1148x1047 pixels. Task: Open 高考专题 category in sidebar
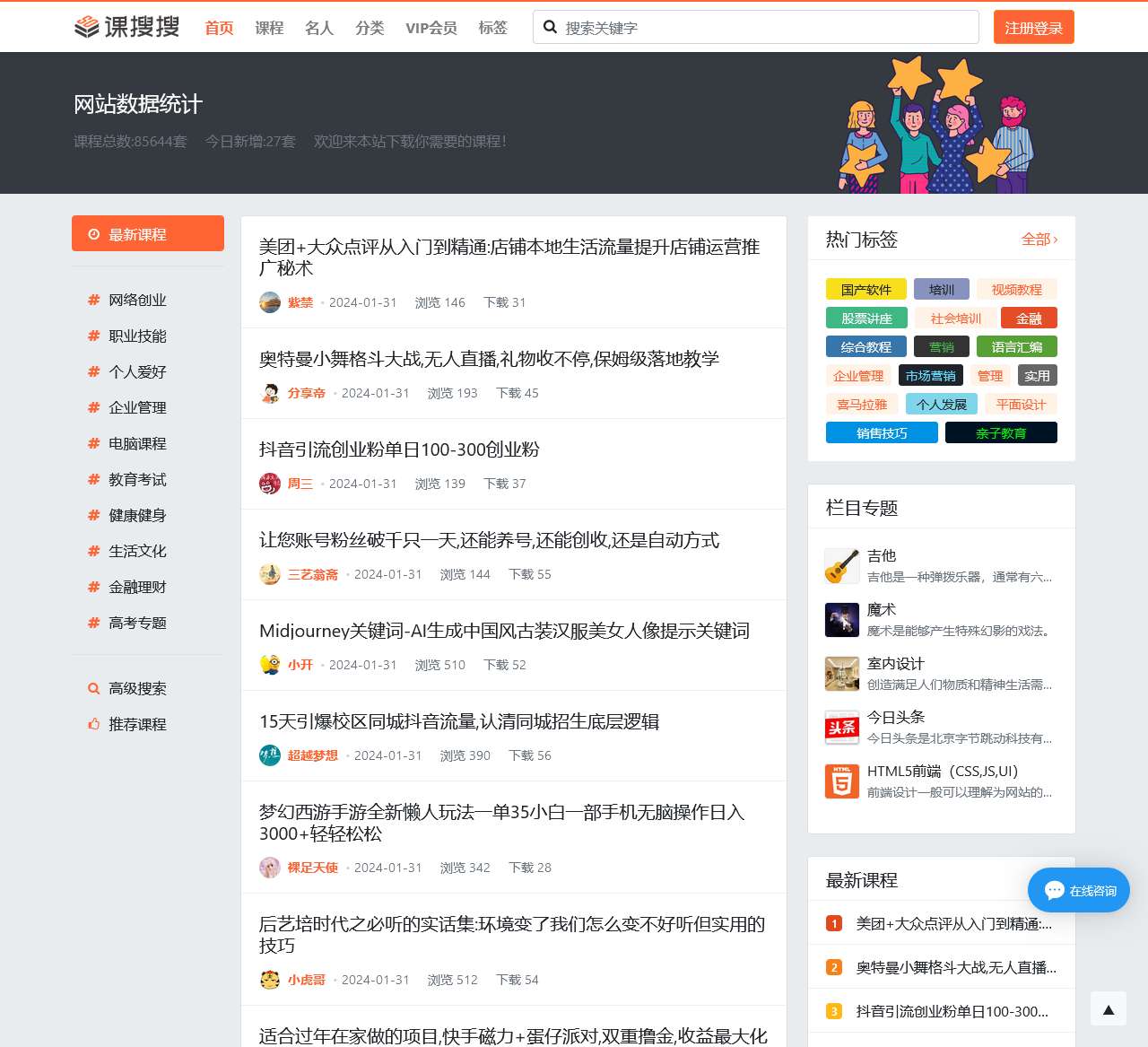(x=137, y=623)
